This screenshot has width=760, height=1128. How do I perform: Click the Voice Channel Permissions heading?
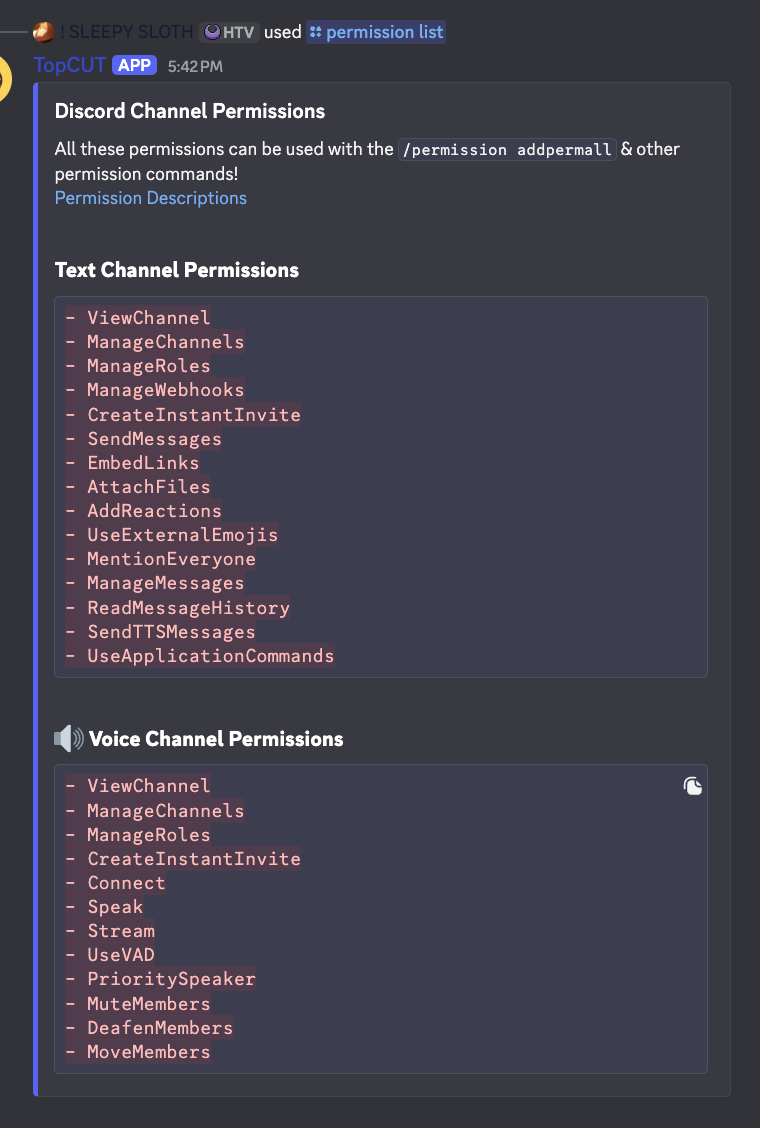pos(216,739)
